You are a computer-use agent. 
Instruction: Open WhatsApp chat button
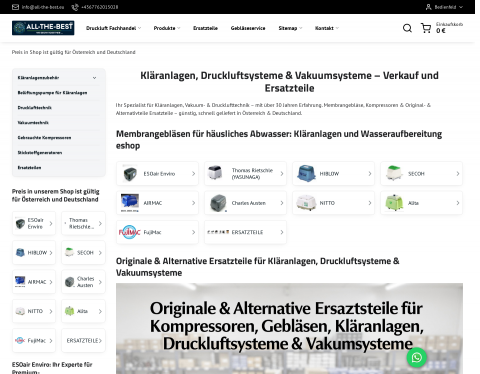click(416, 358)
